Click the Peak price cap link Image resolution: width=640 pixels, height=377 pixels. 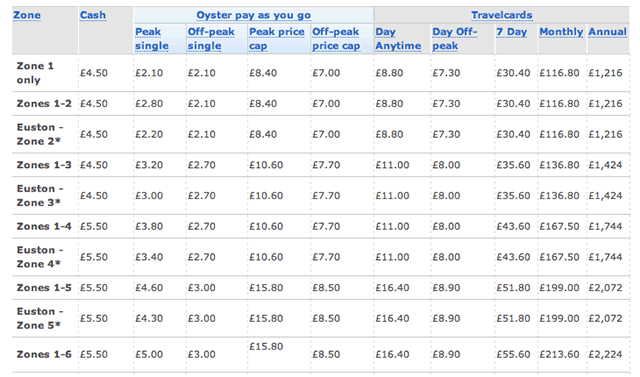click(x=277, y=39)
